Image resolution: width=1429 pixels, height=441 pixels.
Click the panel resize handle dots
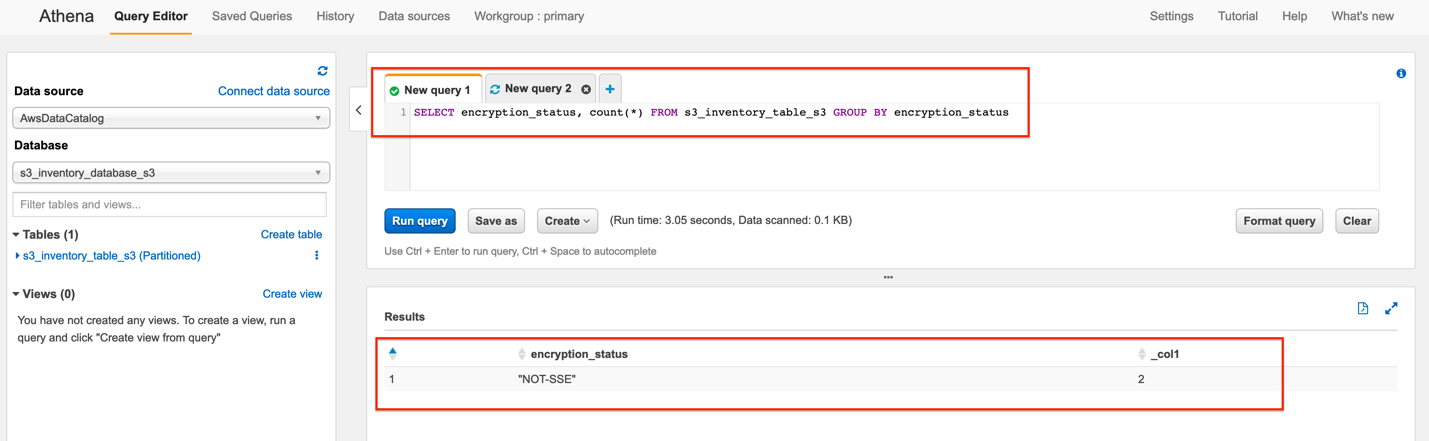(x=888, y=277)
